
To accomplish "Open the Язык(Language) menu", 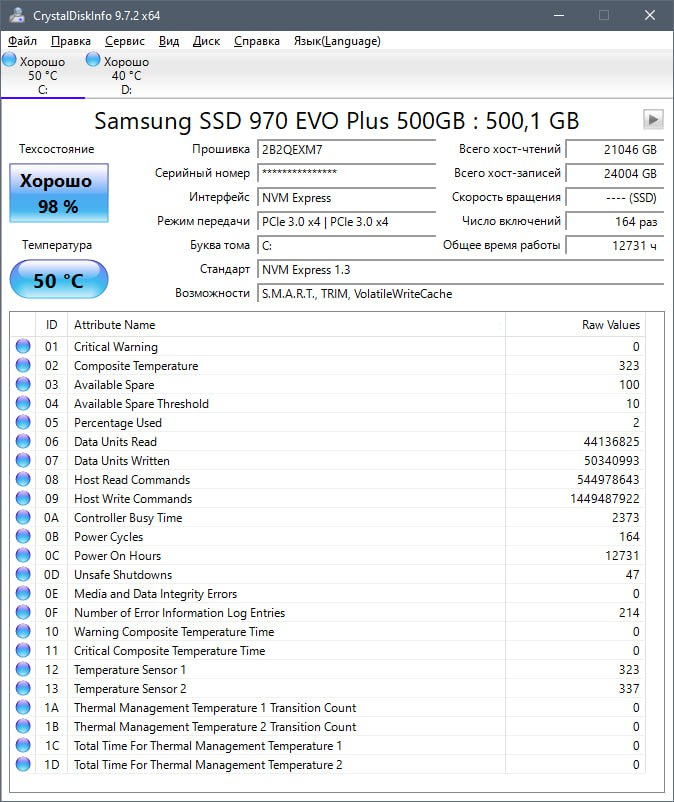I will click(x=337, y=41).
